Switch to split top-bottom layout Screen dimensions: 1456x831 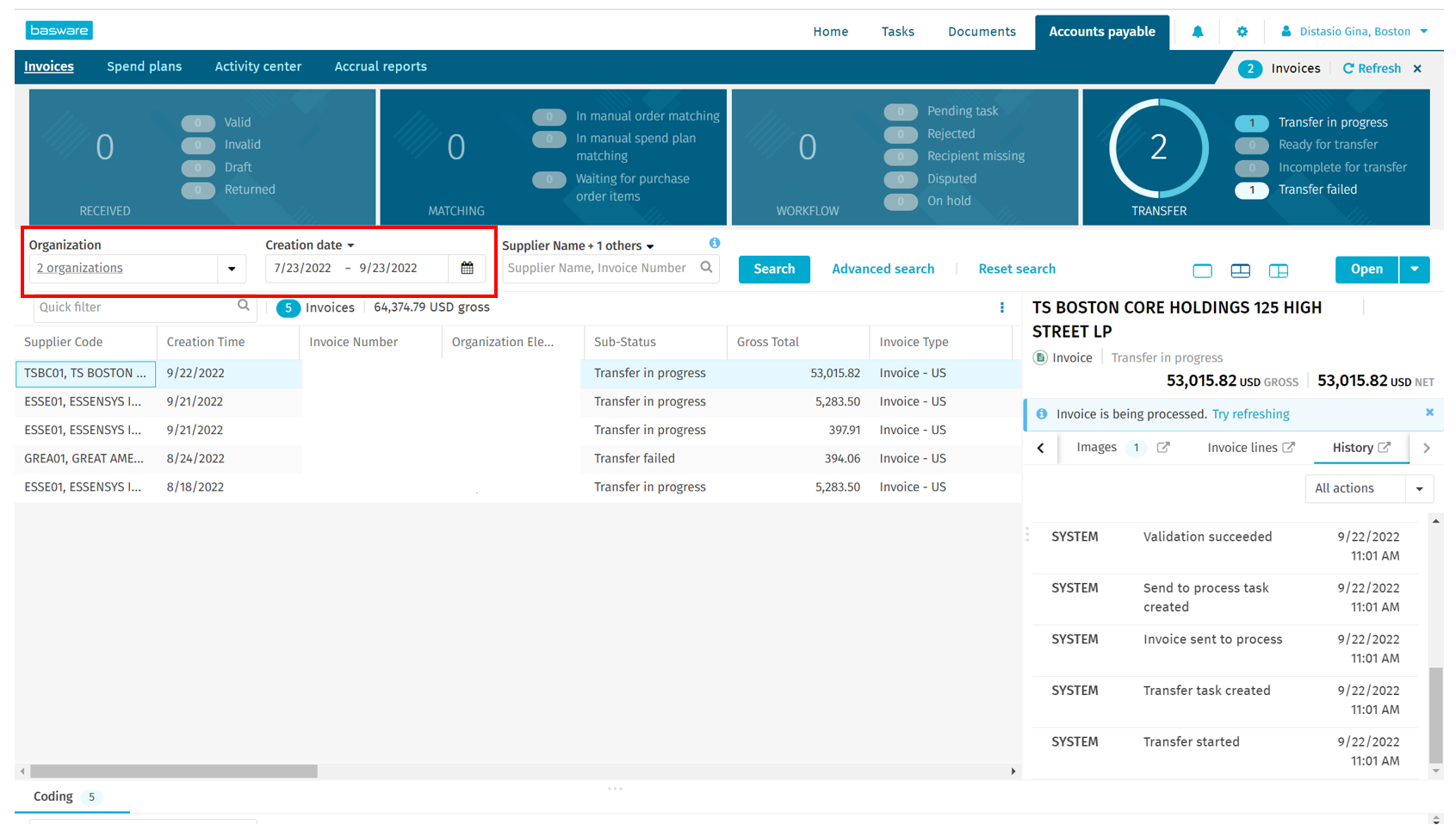pyautogui.click(x=1240, y=270)
